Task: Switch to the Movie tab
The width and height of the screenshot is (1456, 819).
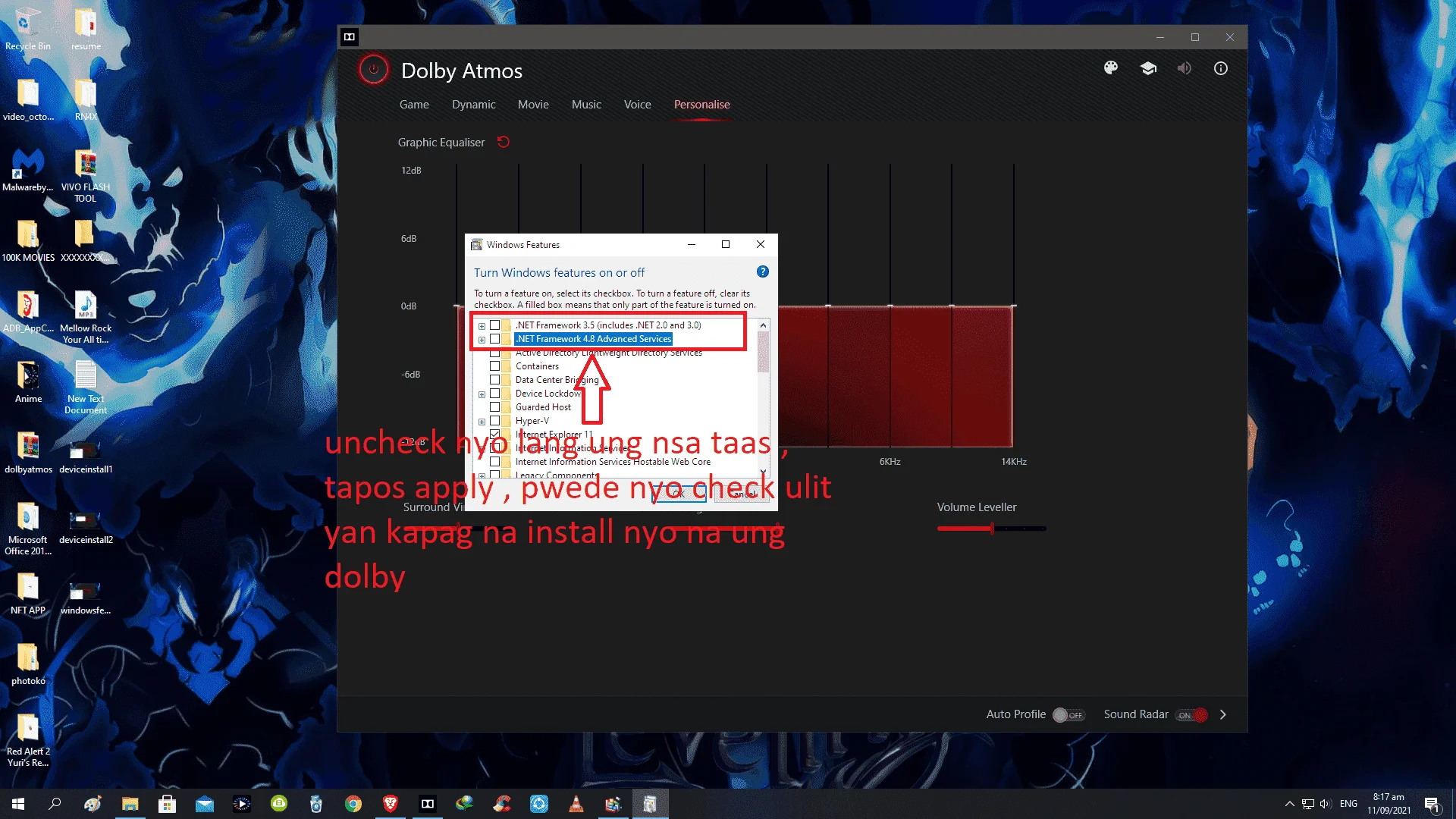Action: (x=533, y=105)
